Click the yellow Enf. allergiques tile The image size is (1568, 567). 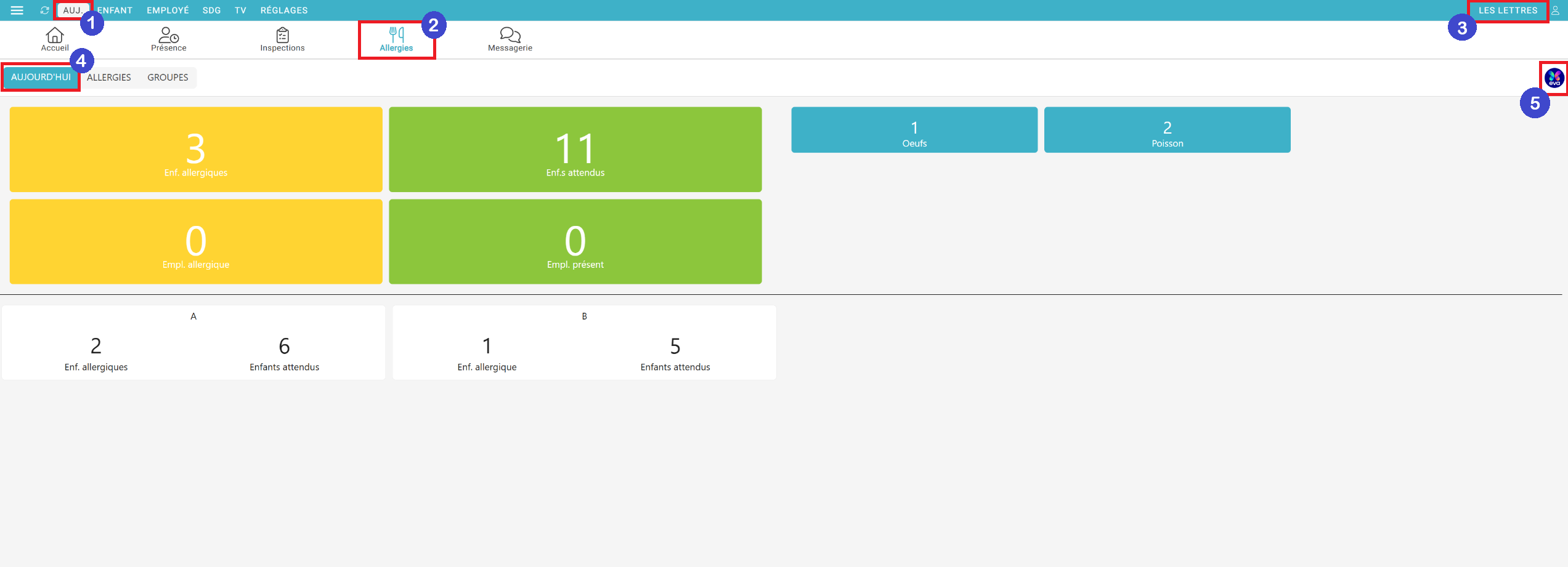196,150
